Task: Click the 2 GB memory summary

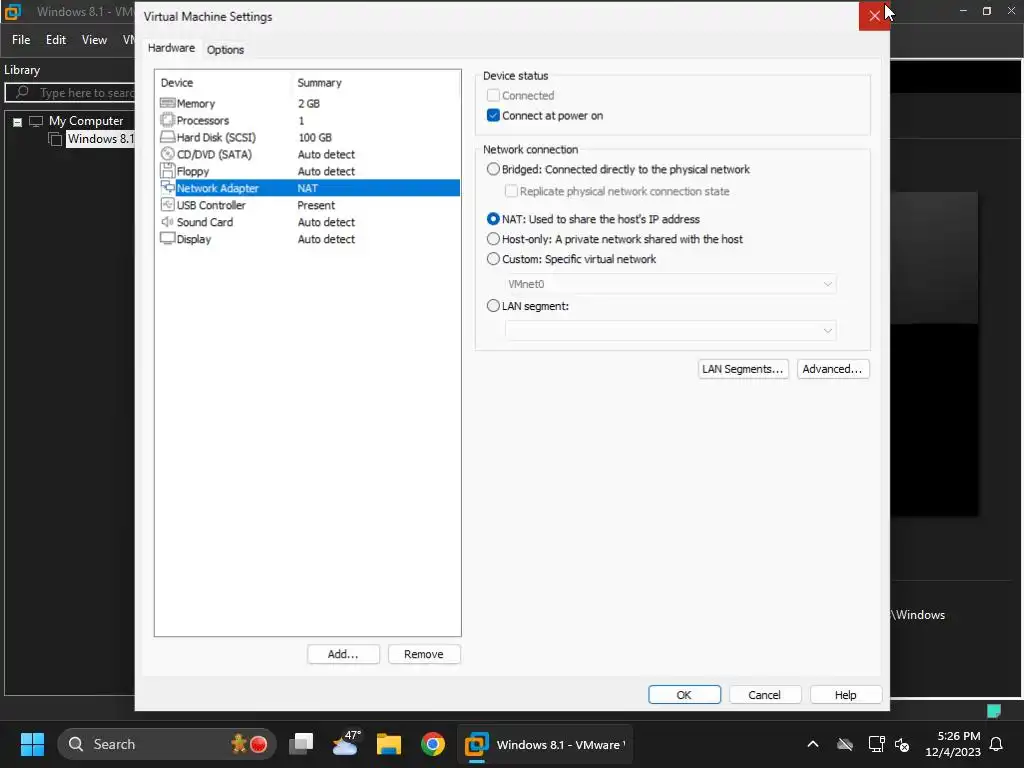Action: tap(309, 103)
